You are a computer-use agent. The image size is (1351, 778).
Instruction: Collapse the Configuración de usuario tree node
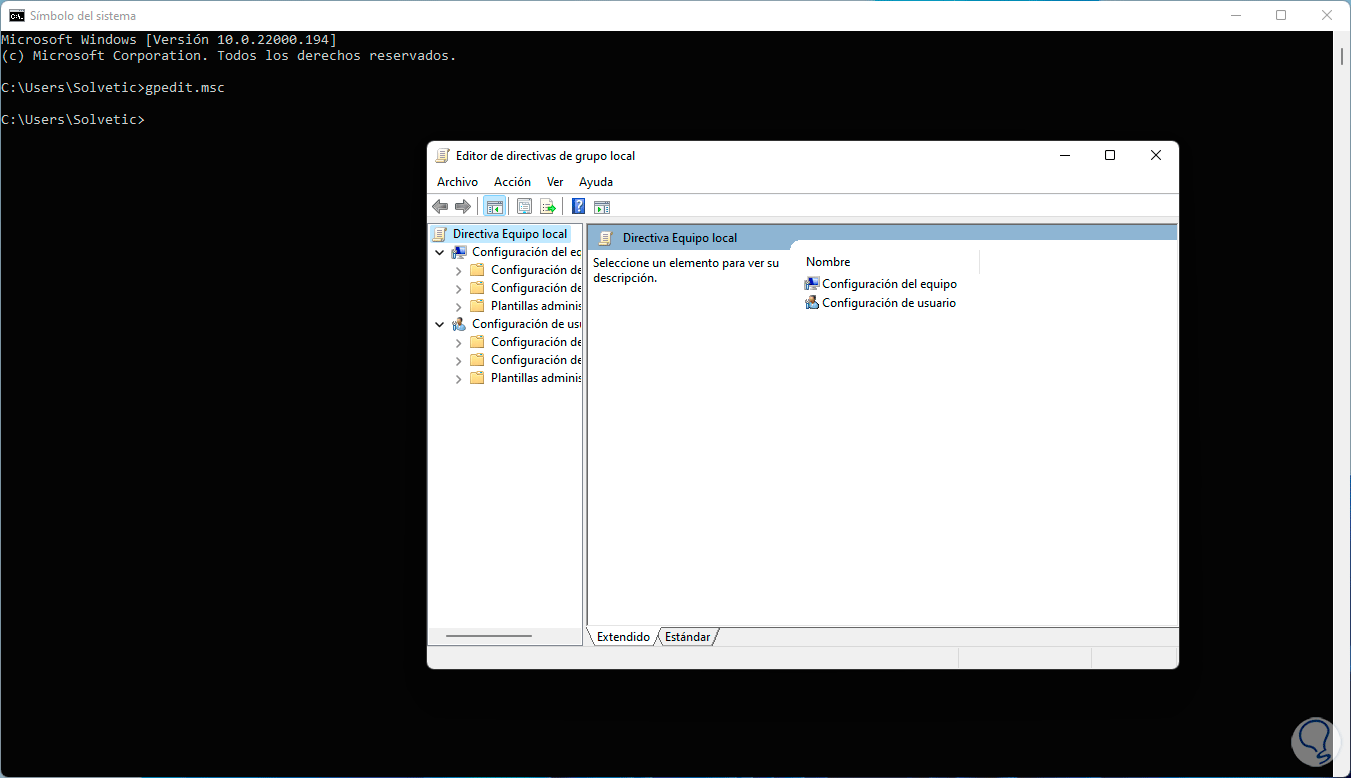[x=440, y=324]
